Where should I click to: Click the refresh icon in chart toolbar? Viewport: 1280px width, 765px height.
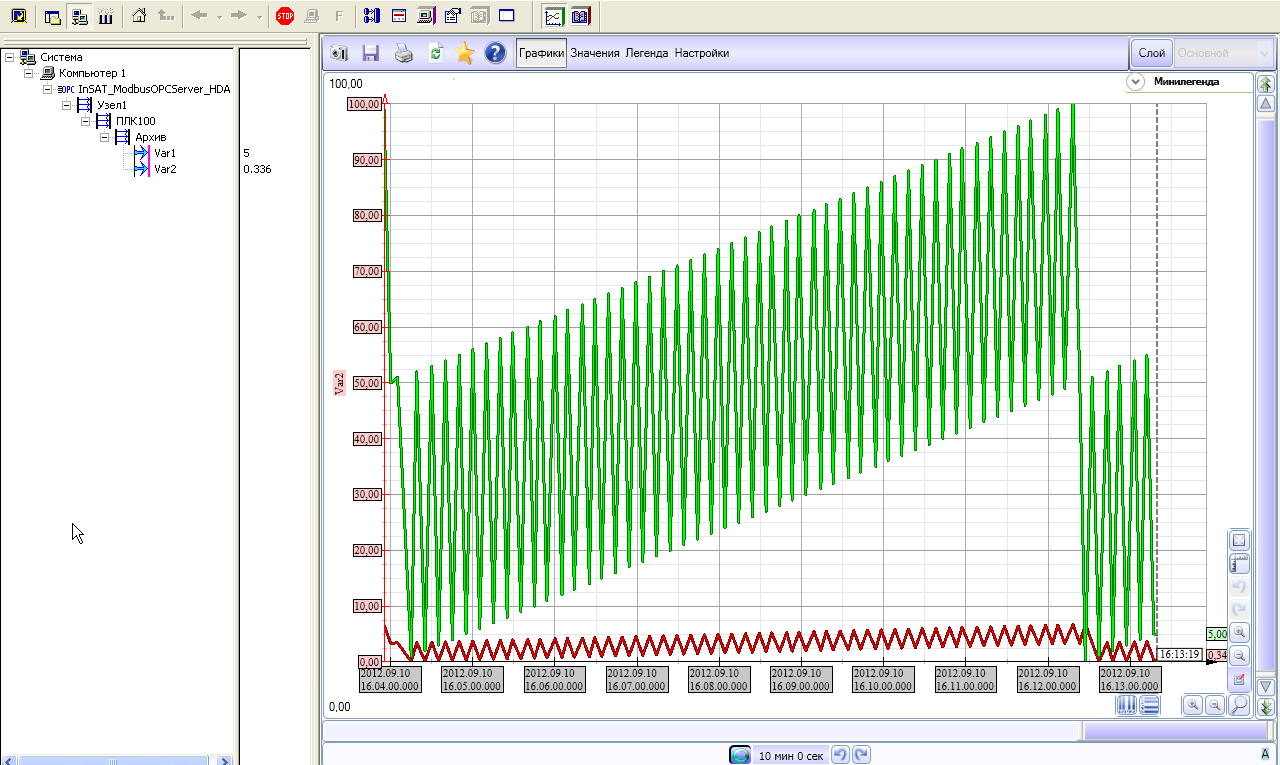(x=435, y=53)
